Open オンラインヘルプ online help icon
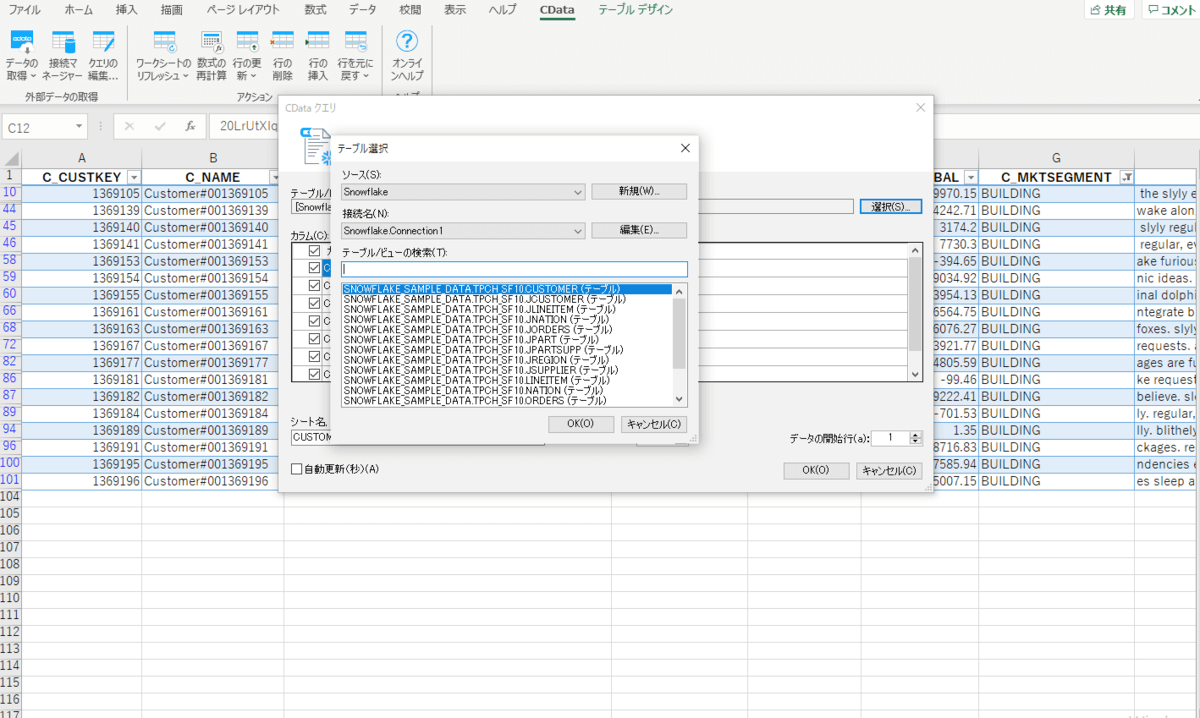Screen dimensions: 1200x718 click(x=407, y=42)
